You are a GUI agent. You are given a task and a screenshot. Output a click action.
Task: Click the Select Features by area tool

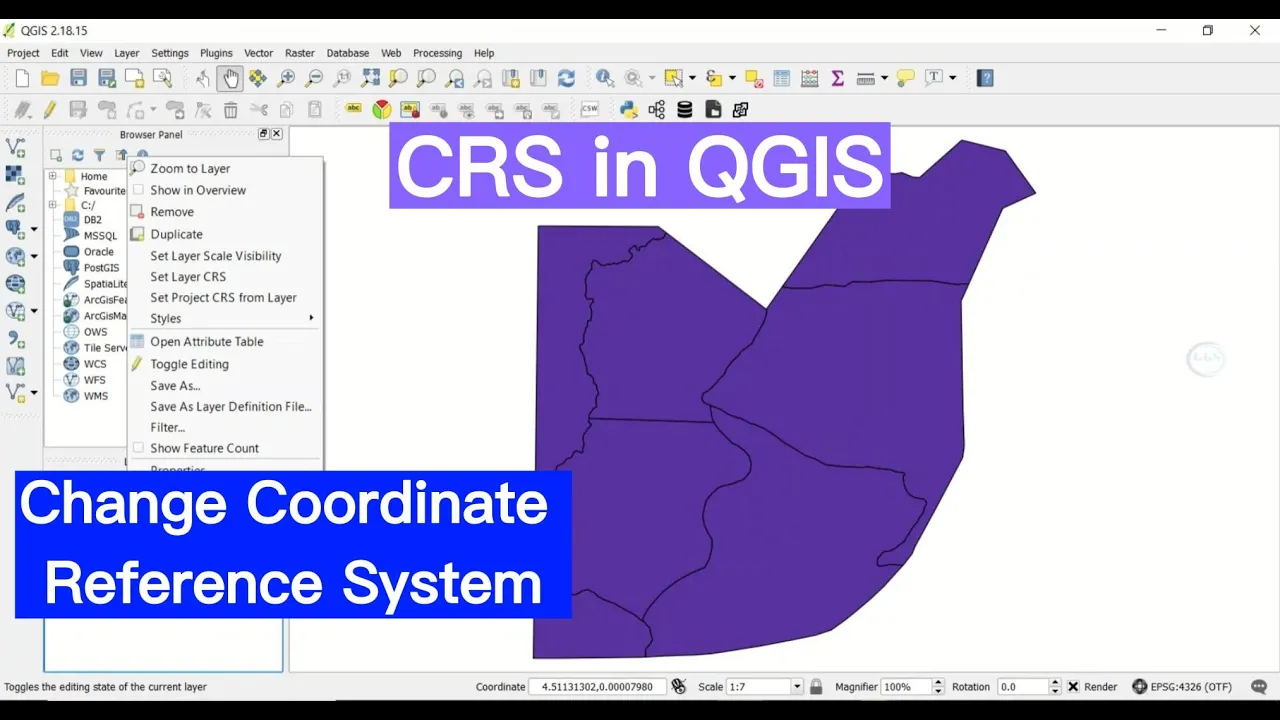point(673,78)
